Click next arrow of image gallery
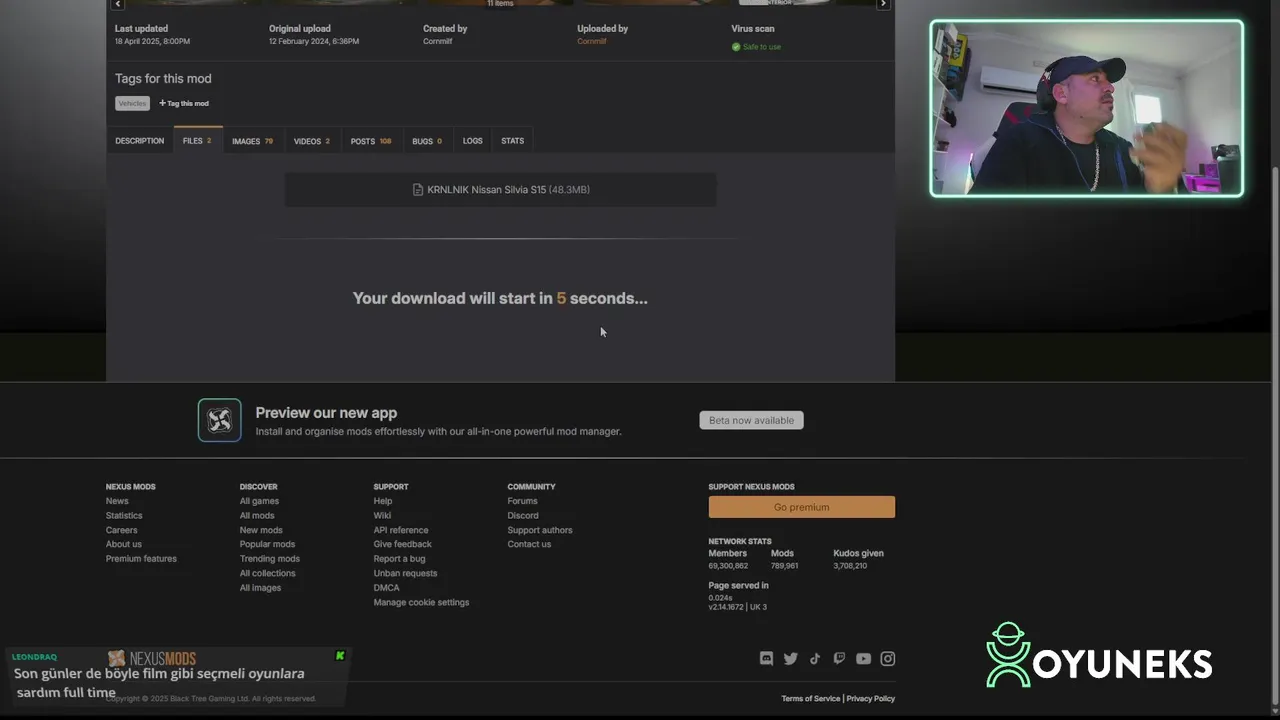This screenshot has width=1280, height=720. pyautogui.click(x=883, y=4)
